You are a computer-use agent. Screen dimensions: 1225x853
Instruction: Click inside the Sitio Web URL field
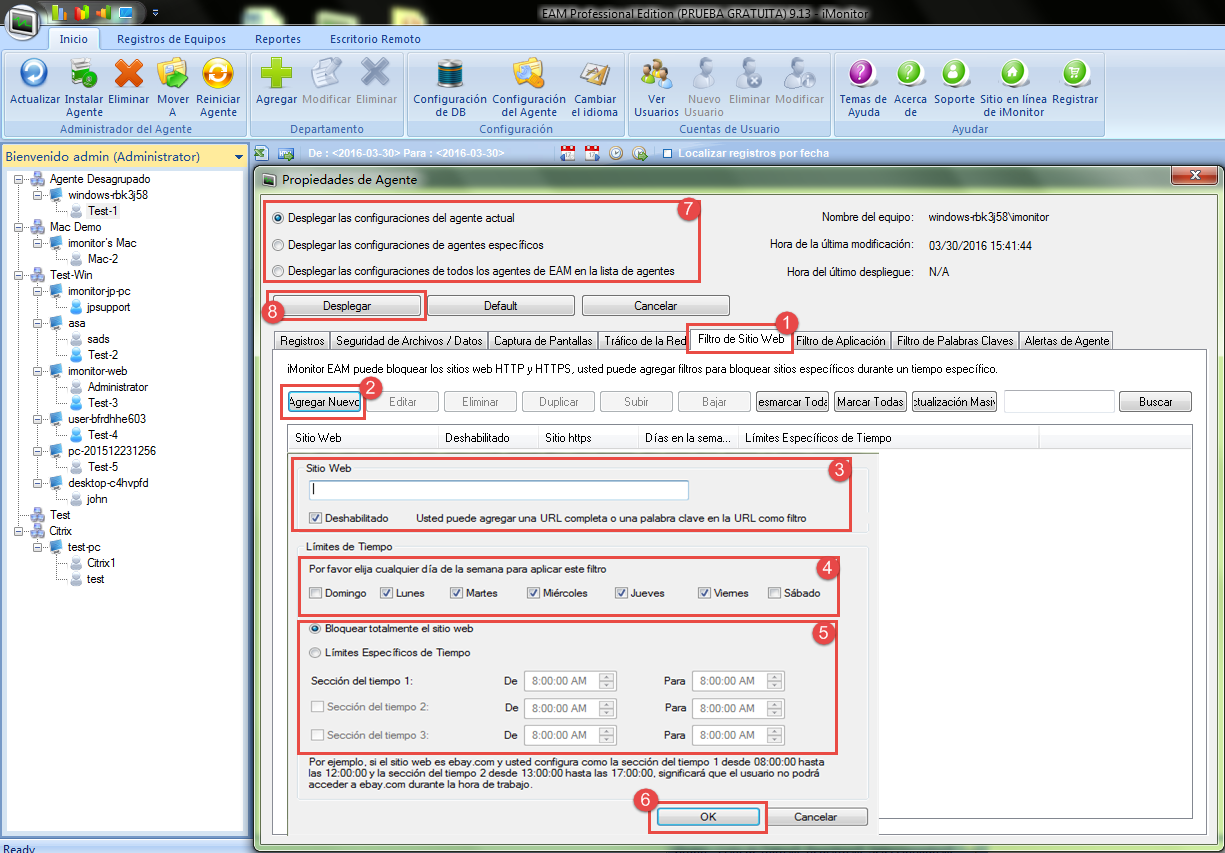(497, 490)
